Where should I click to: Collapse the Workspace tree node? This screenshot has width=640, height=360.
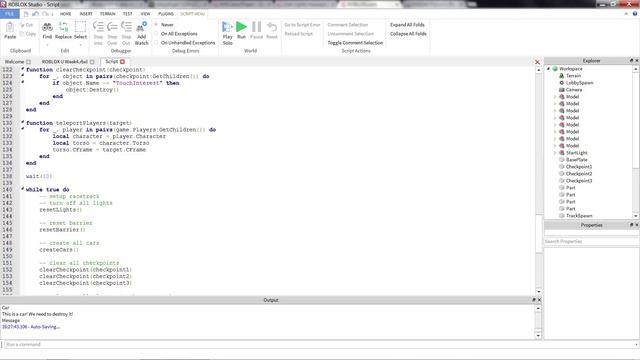pos(549,69)
